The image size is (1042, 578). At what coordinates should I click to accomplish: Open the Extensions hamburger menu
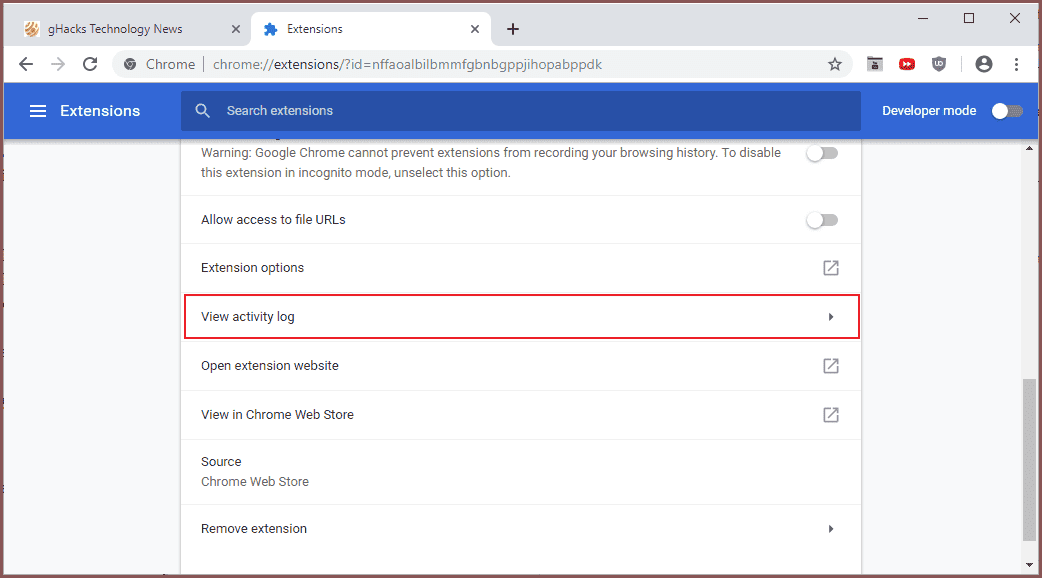pyautogui.click(x=38, y=111)
